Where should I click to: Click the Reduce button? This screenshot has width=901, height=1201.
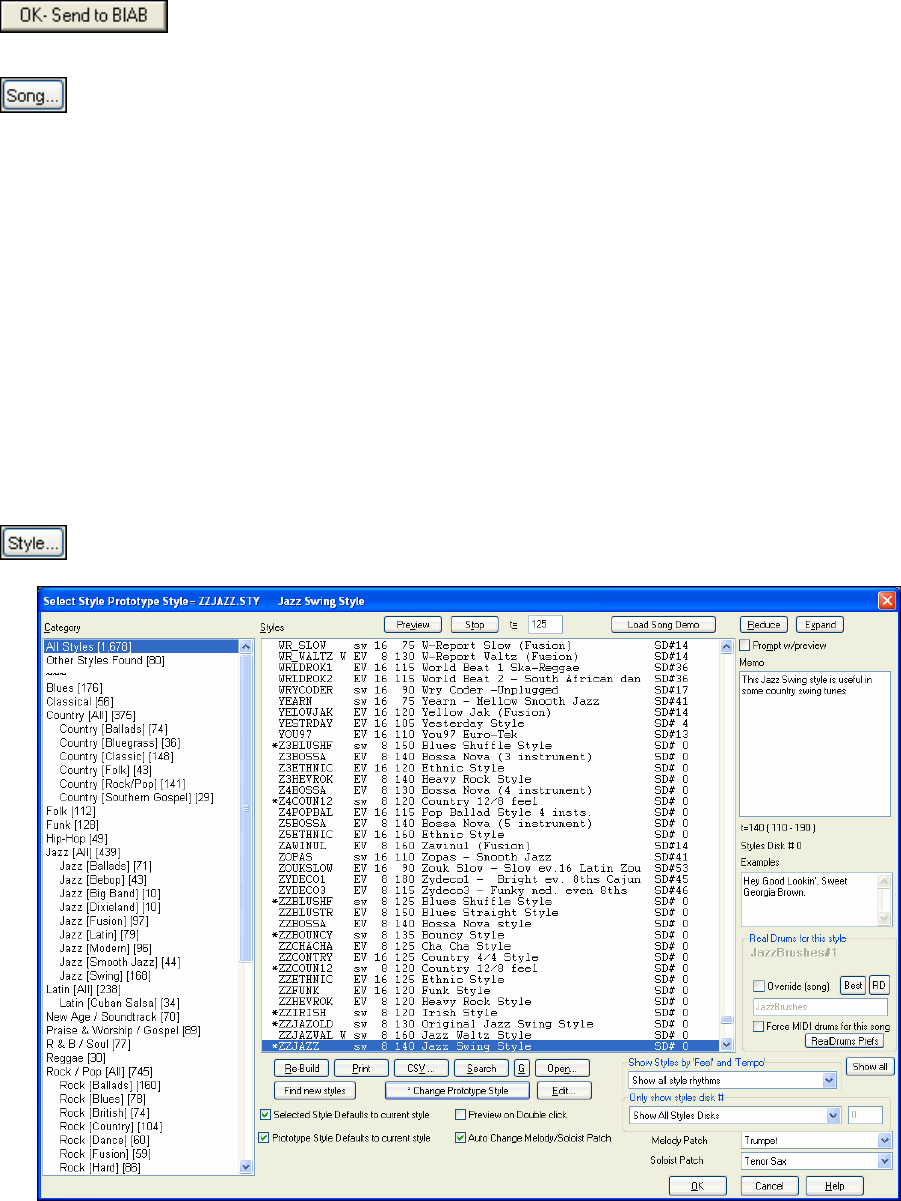(762, 625)
